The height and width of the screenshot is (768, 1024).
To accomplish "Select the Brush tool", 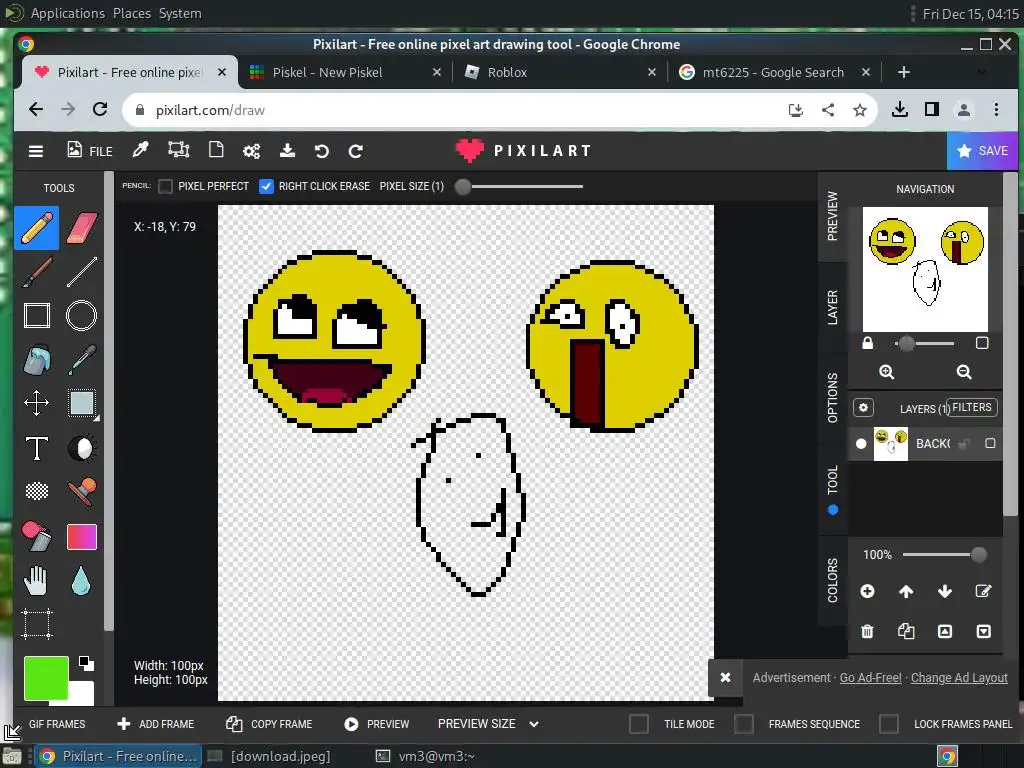I will (x=37, y=272).
